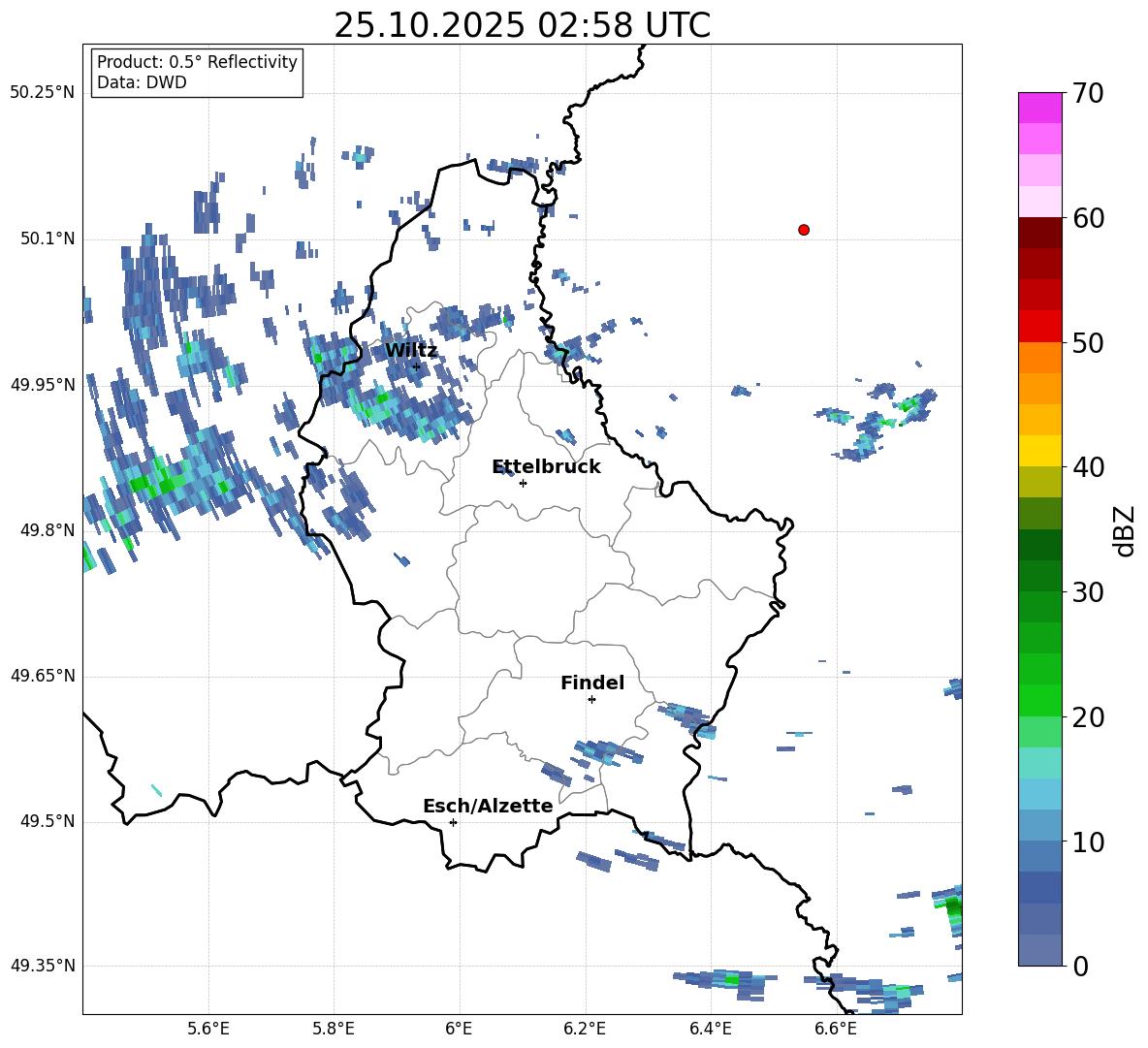
Task: Click the 20 colorbar tick value
Action: click(x=1088, y=717)
